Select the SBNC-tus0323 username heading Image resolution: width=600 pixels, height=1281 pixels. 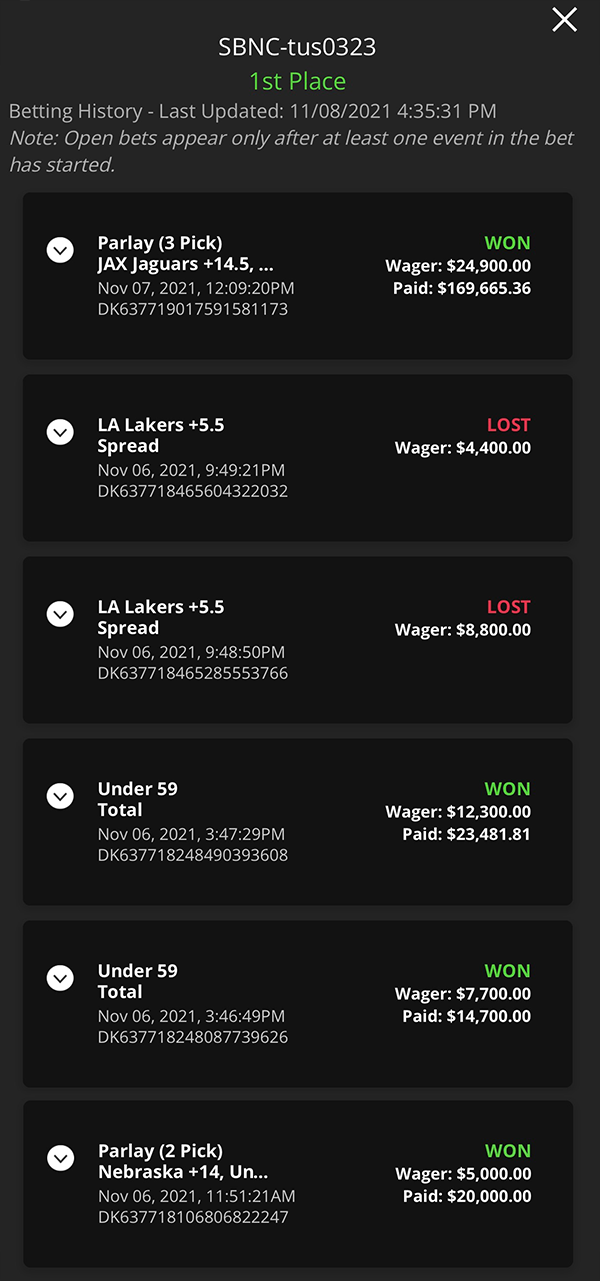(297, 48)
